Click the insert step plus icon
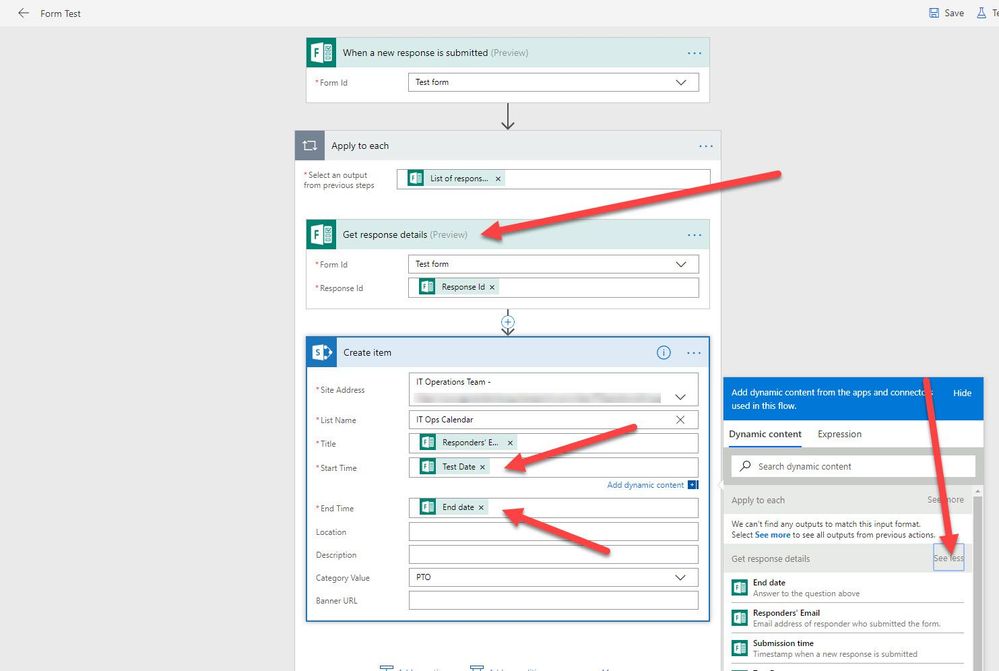The height and width of the screenshot is (671, 999). click(508, 322)
